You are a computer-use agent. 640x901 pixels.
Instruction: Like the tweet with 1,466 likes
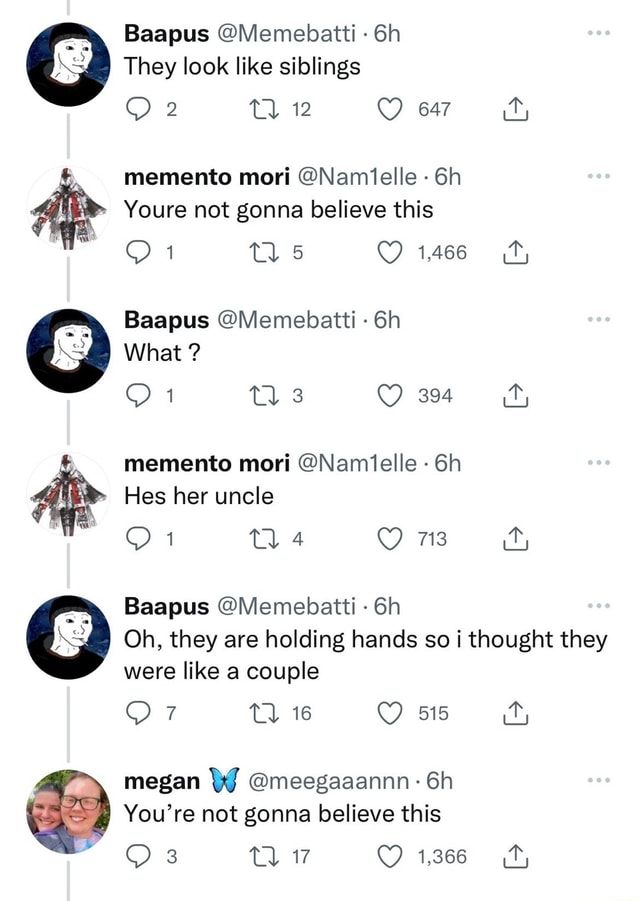[x=390, y=252]
